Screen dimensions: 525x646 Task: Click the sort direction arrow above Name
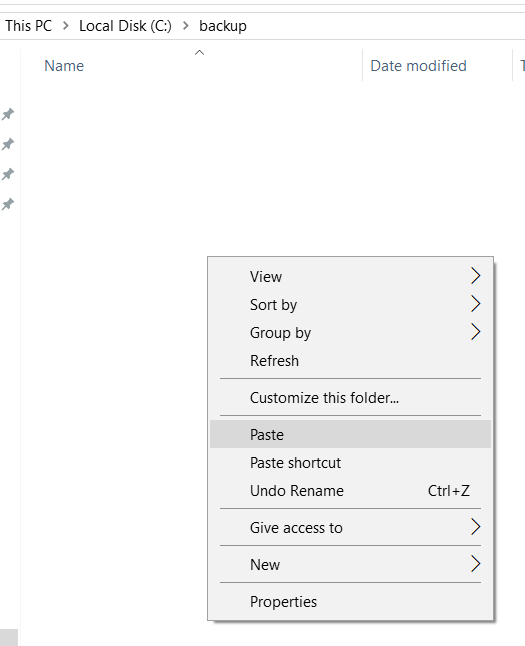(x=199, y=52)
